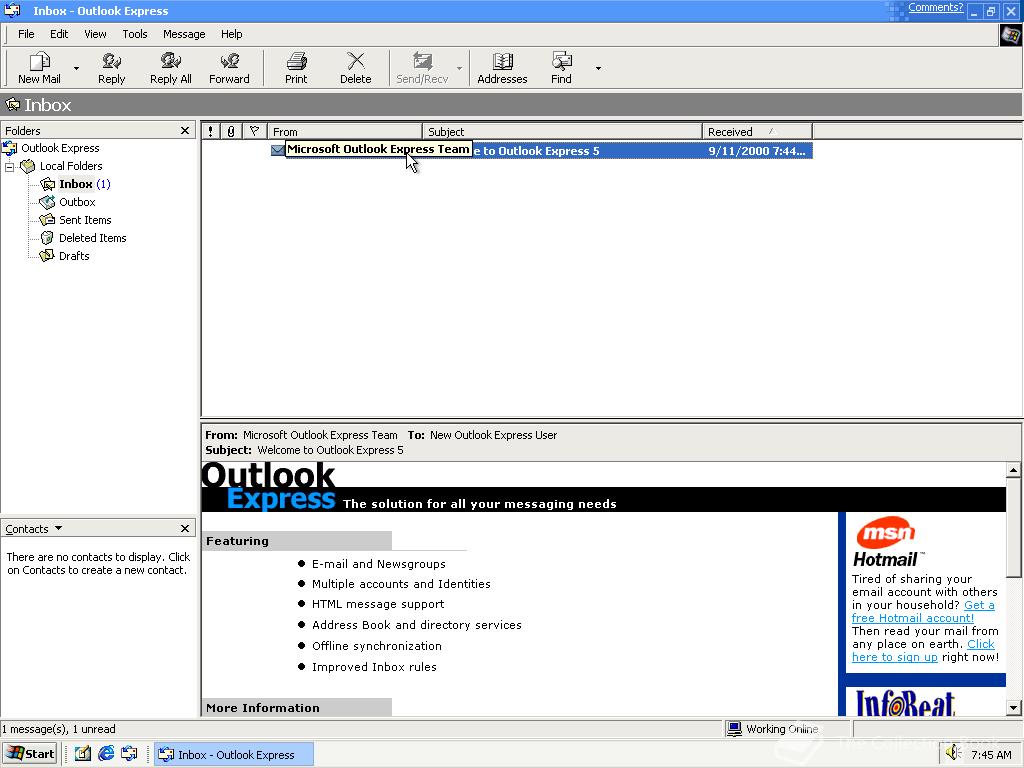
Task: Click the 7:45 AM system clock
Action: 991,755
